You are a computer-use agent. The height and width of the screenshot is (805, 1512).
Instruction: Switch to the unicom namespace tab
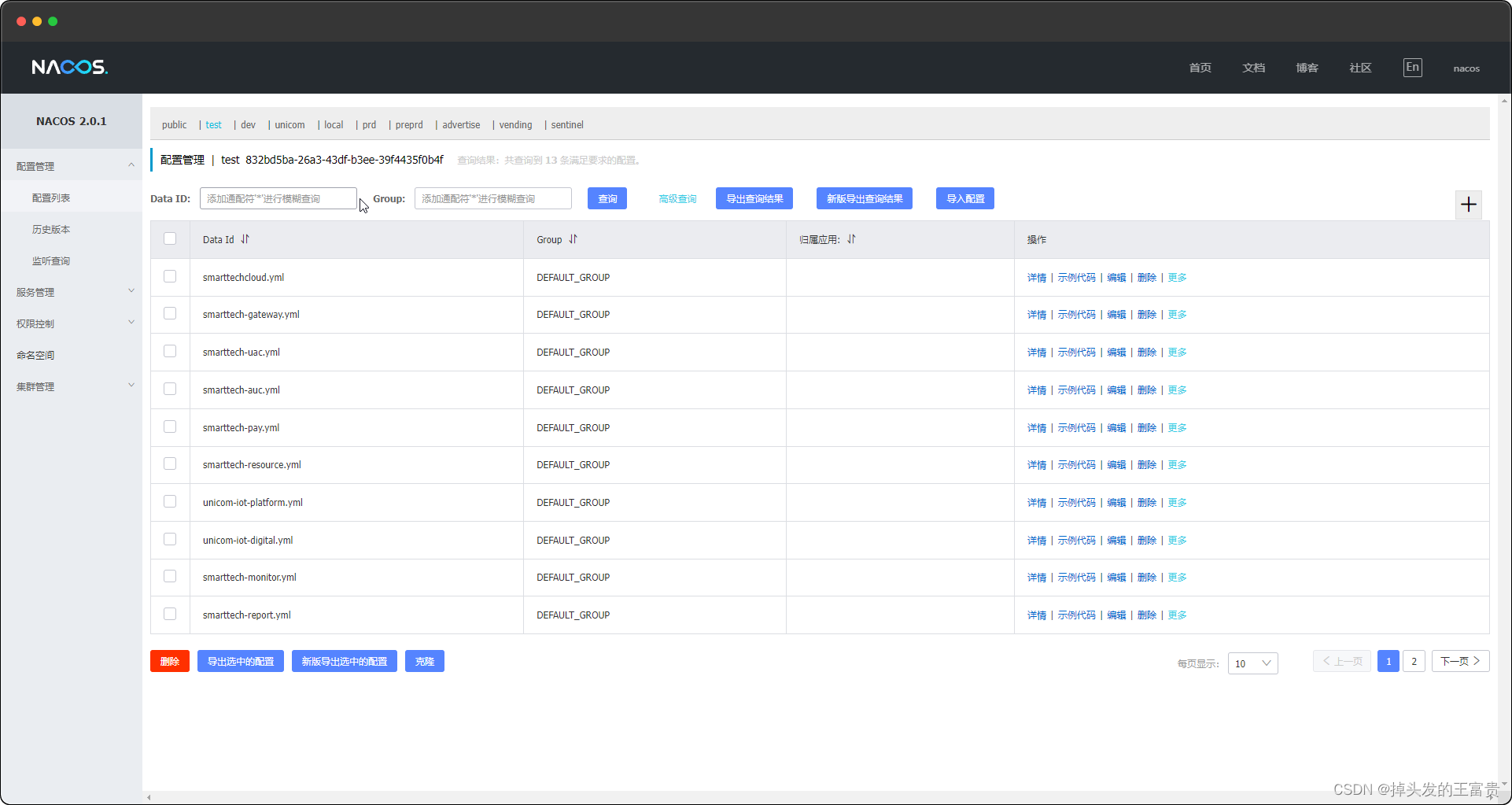coord(289,125)
